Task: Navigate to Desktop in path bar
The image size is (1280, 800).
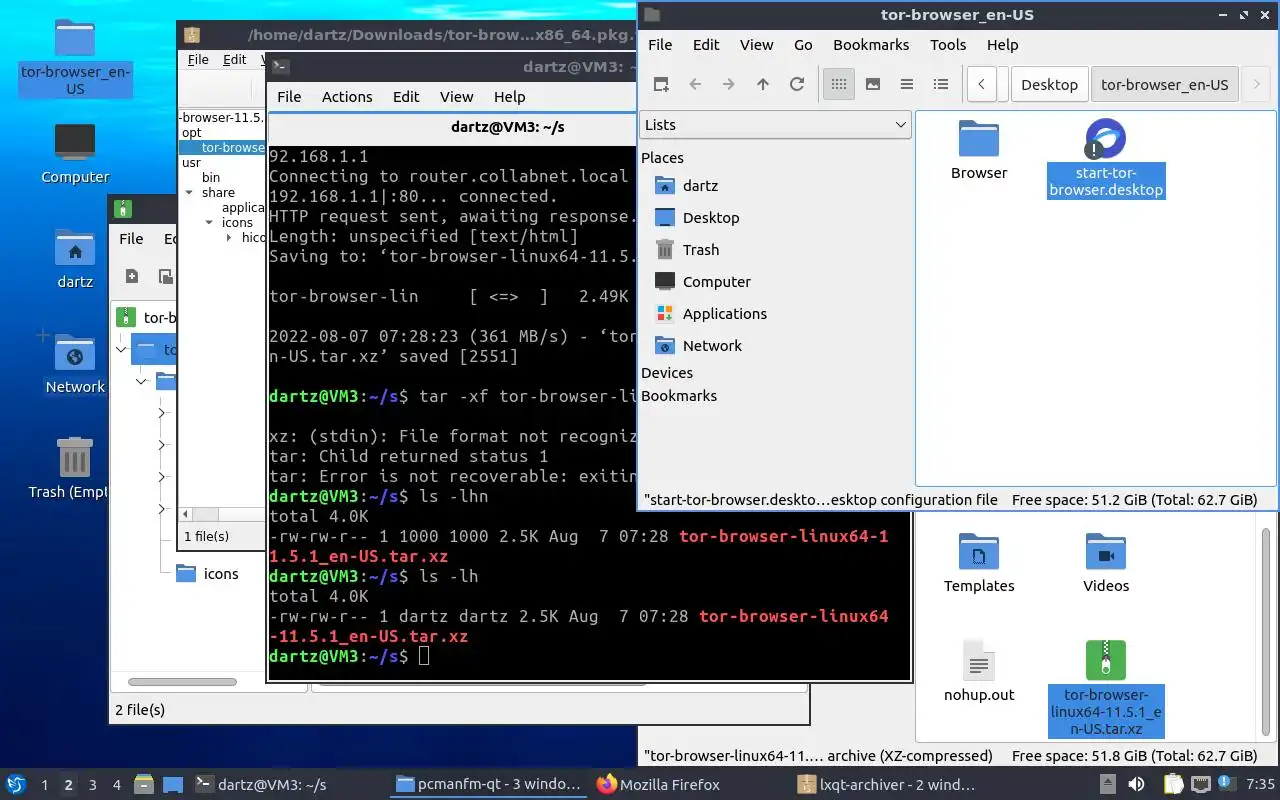Action: (1049, 84)
